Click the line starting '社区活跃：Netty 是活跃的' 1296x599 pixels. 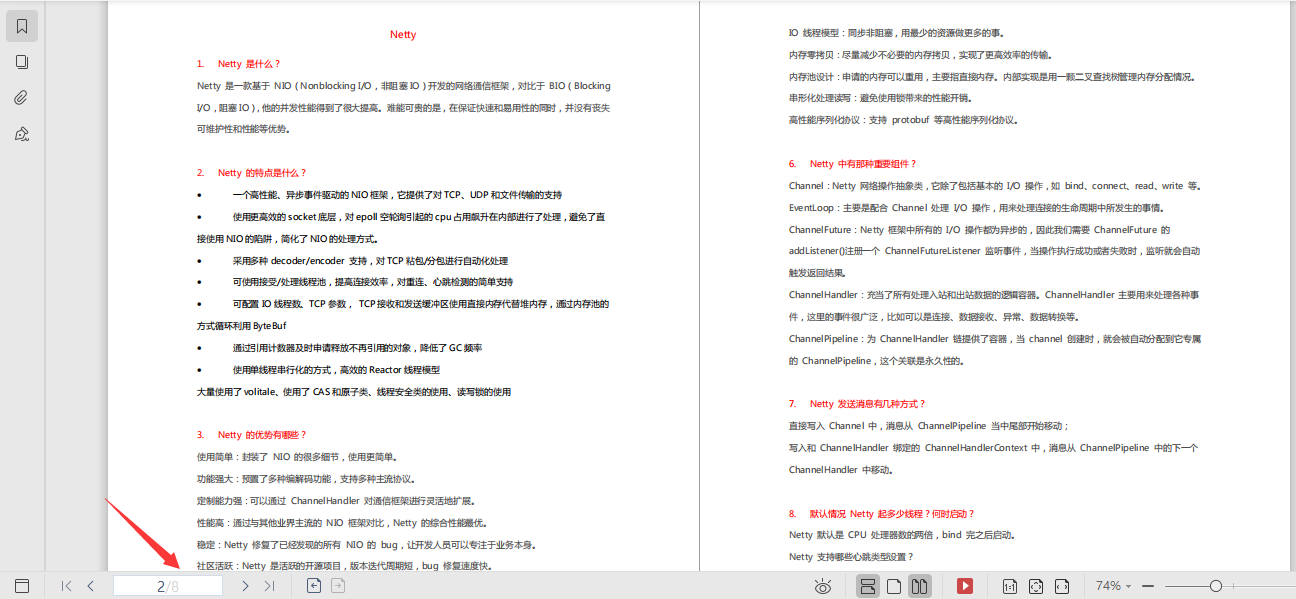point(344,566)
